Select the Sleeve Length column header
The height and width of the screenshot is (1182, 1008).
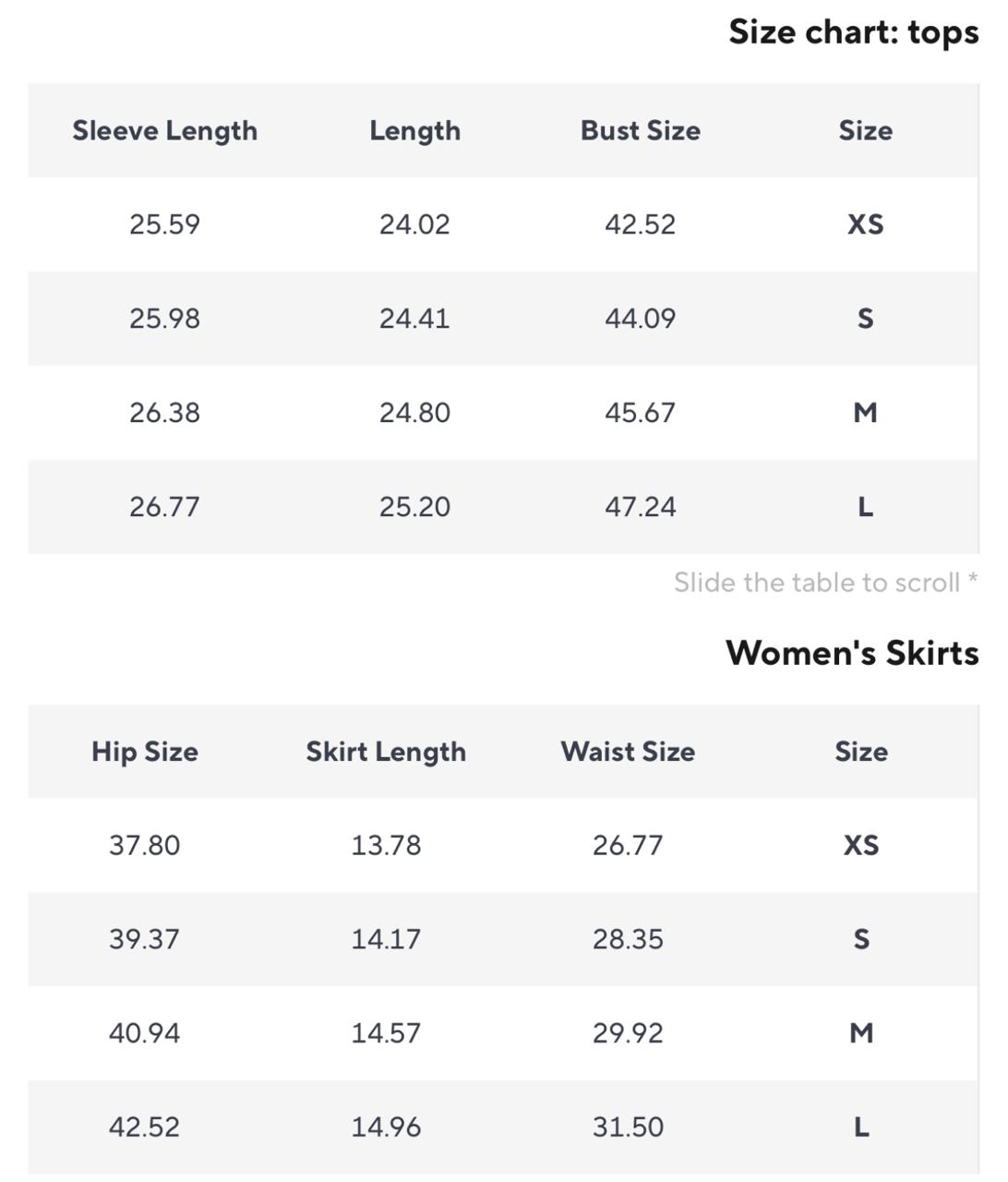point(165,131)
